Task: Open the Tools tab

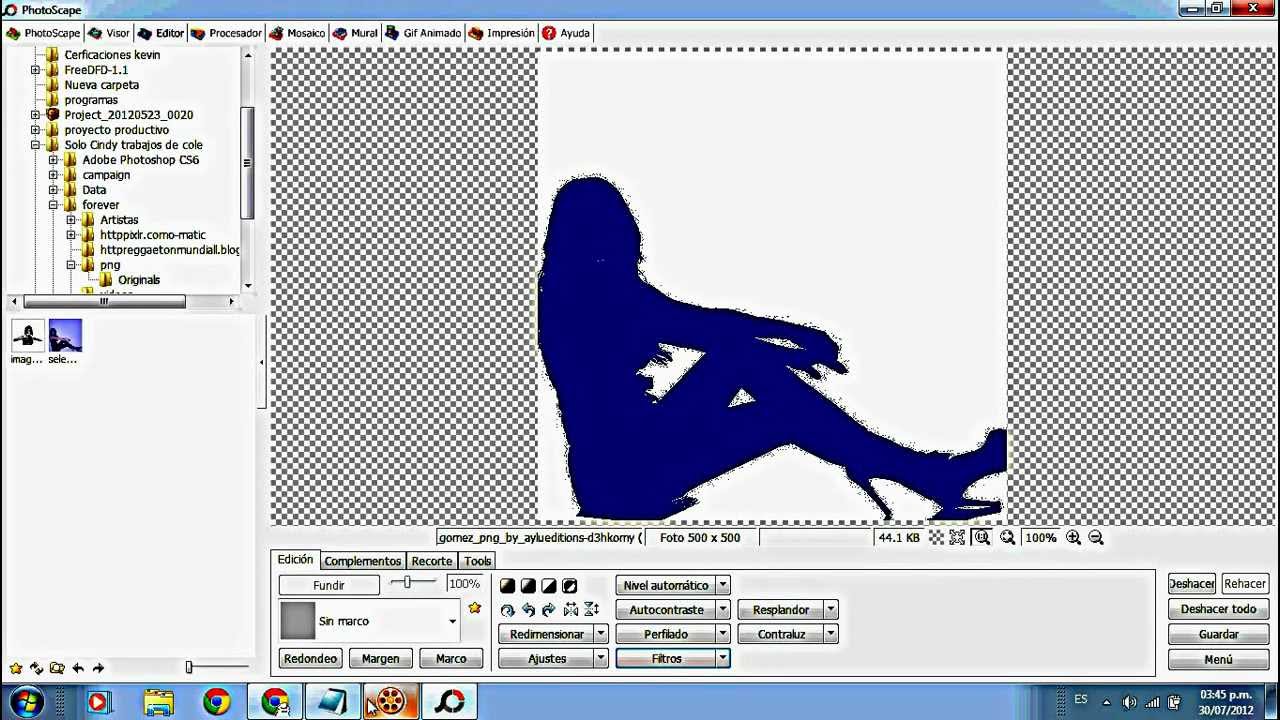Action: point(477,561)
